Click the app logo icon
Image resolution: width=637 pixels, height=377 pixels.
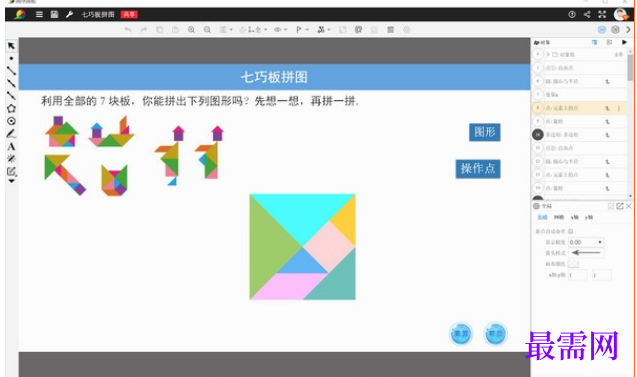point(20,14)
